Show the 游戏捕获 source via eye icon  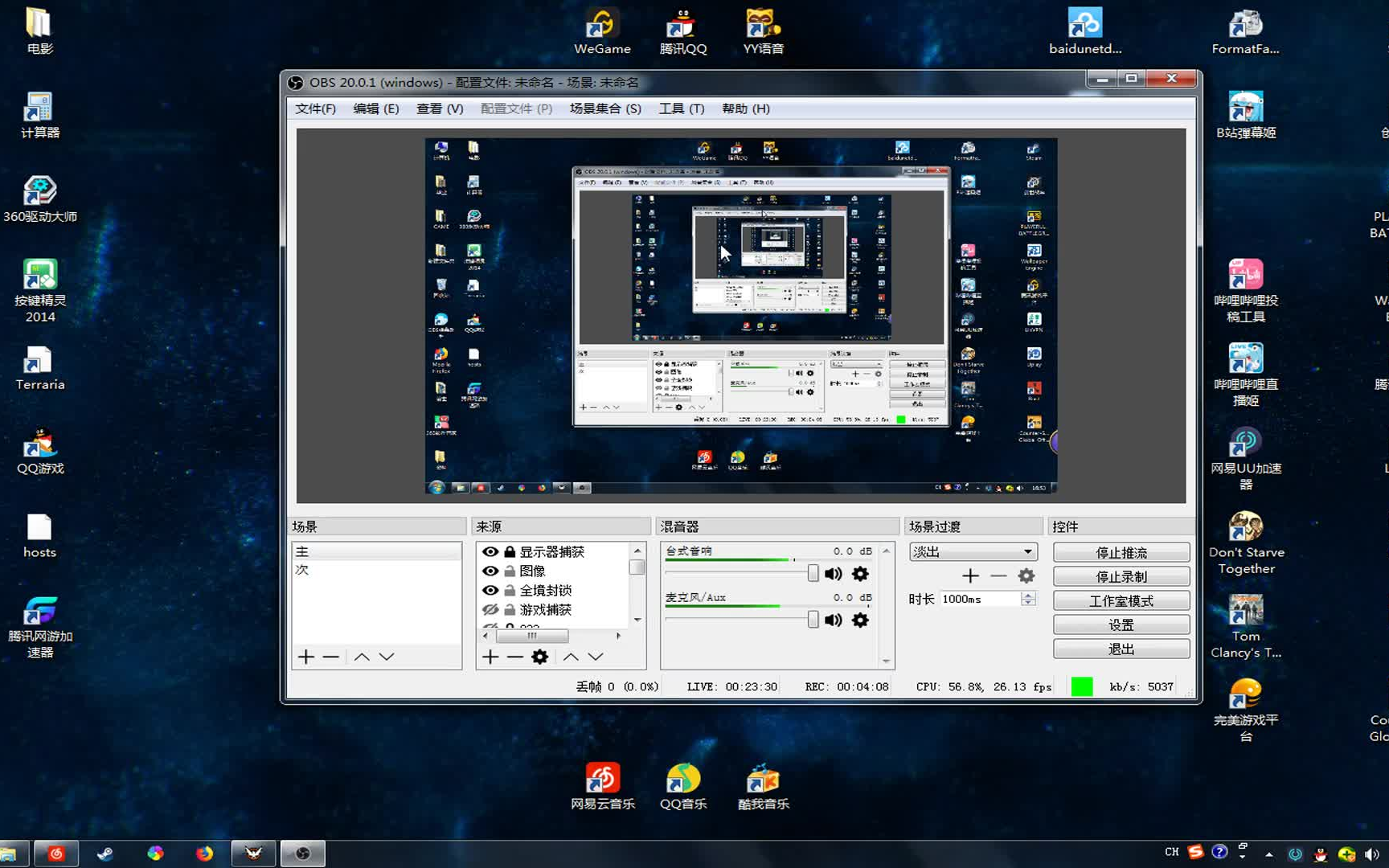click(x=490, y=609)
